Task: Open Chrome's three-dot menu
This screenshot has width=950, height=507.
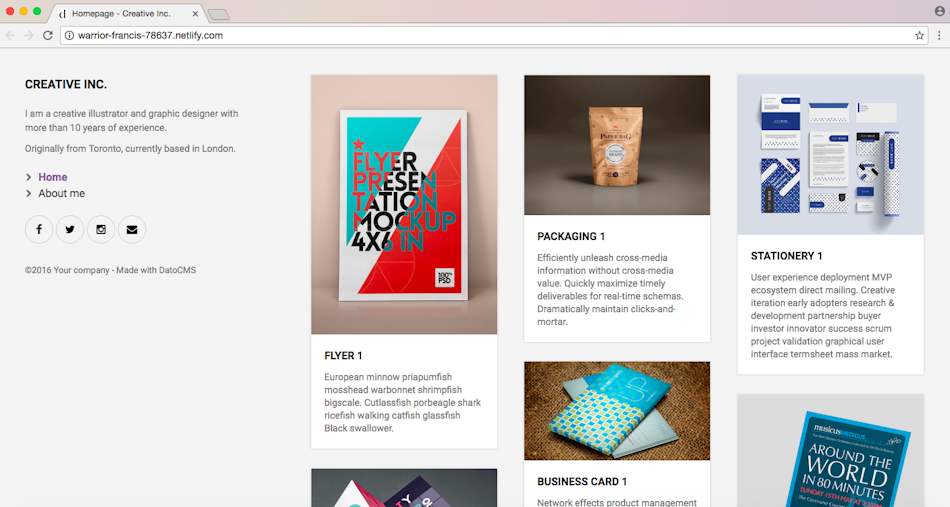Action: tap(939, 36)
